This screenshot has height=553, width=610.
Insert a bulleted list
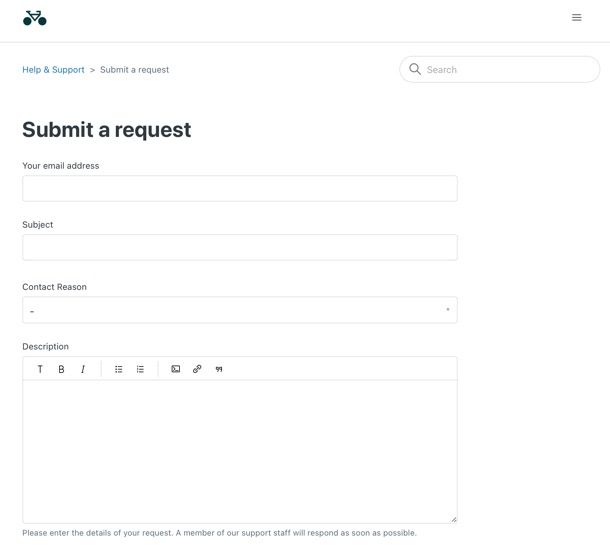click(119, 369)
